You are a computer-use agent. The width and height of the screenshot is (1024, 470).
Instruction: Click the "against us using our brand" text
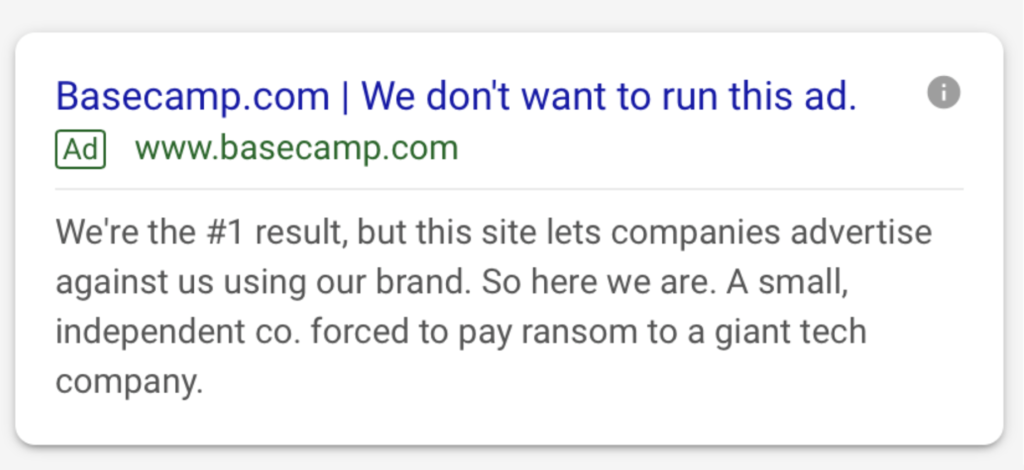point(266,283)
